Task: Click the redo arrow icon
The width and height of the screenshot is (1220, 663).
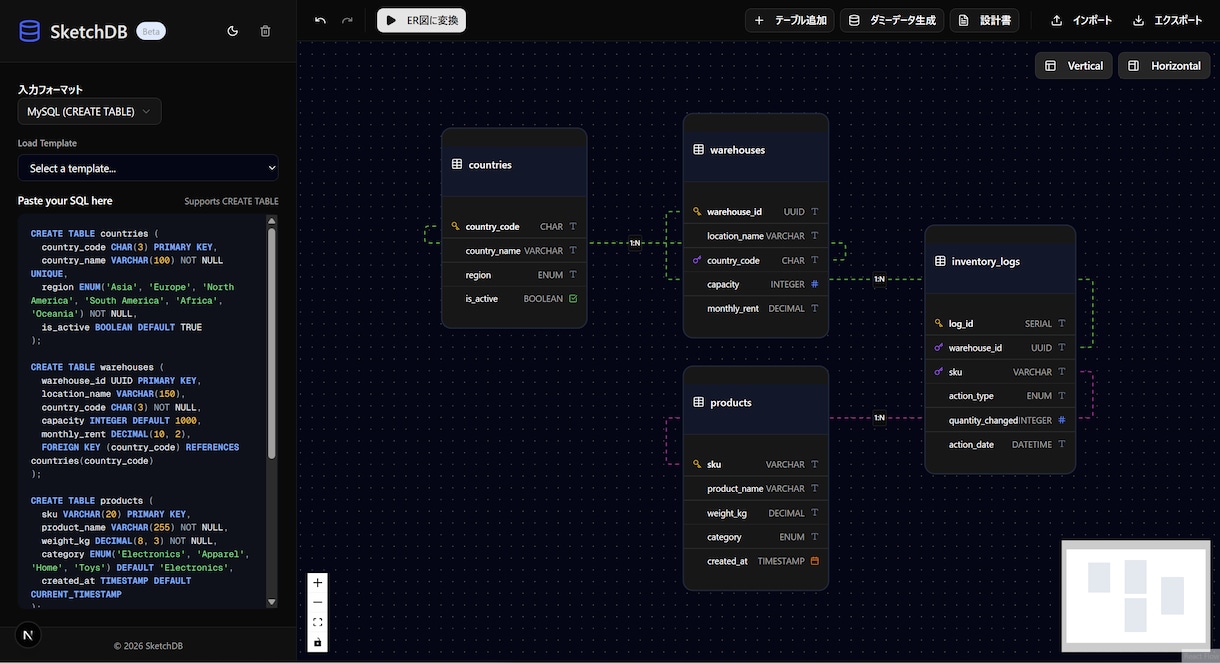Action: pos(347,20)
